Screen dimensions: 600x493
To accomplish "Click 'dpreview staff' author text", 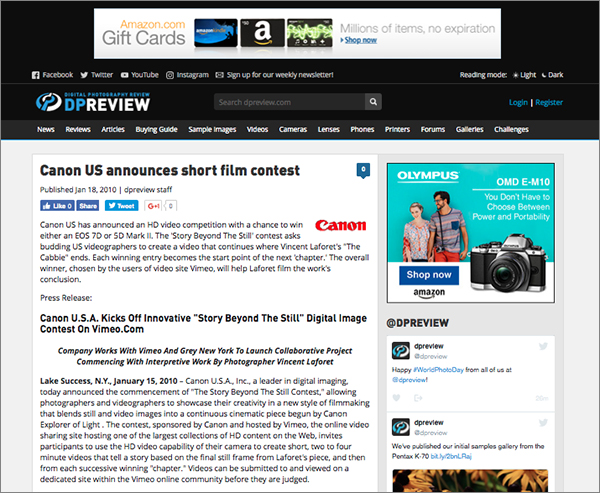I will point(148,189).
